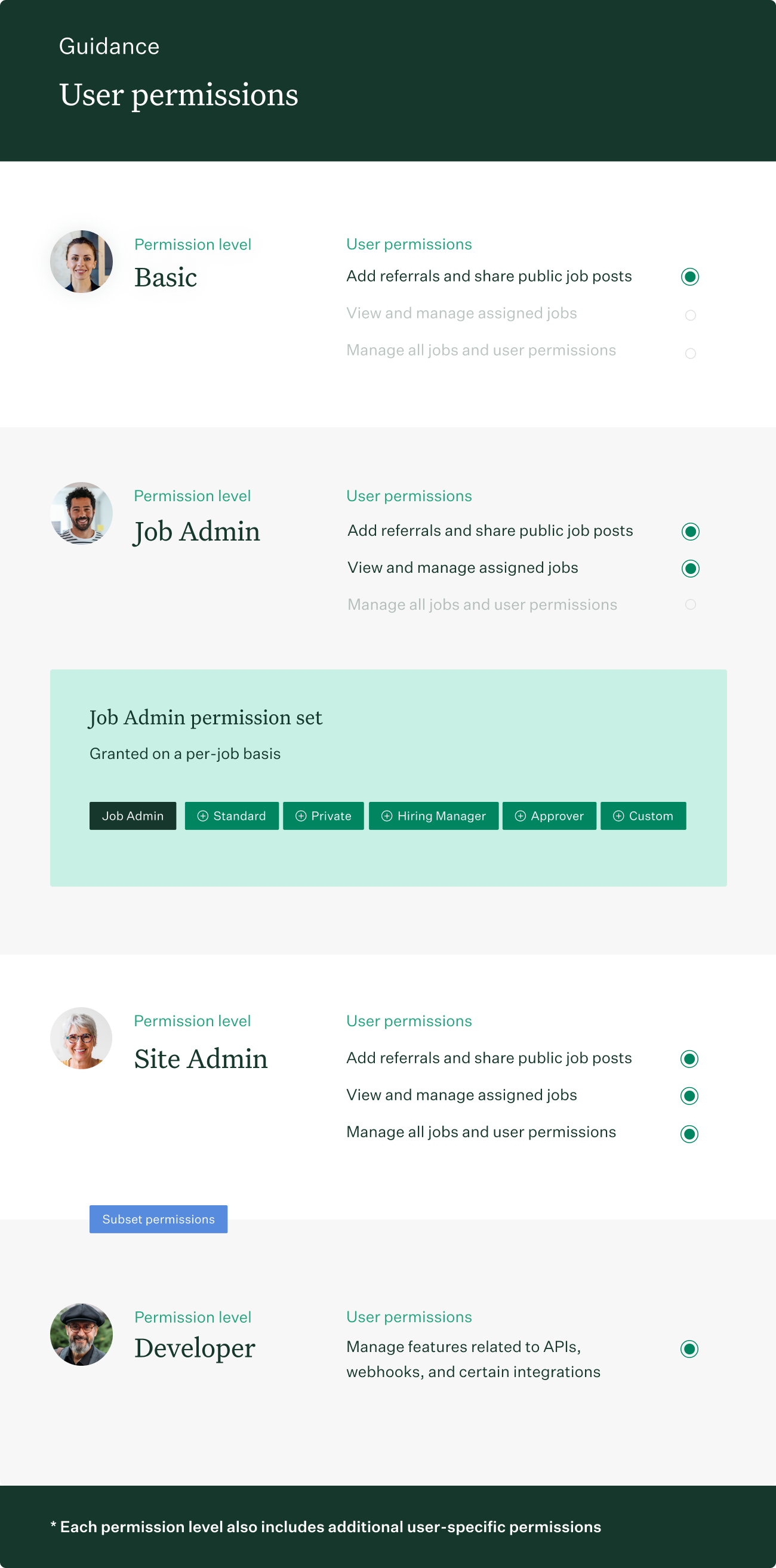Viewport: 776px width, 1568px height.
Task: Click the plus icon on Private tag
Action: [x=301, y=816]
